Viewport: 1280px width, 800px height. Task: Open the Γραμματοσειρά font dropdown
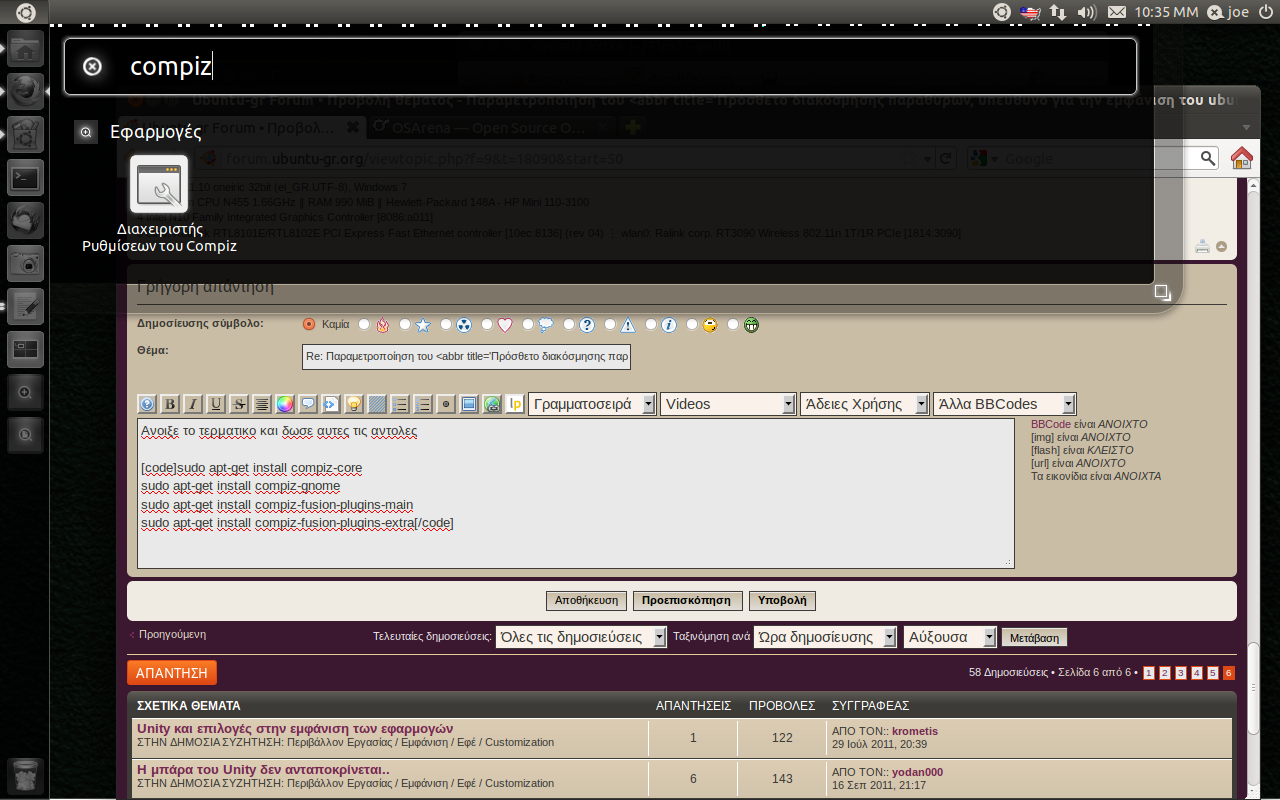click(592, 404)
